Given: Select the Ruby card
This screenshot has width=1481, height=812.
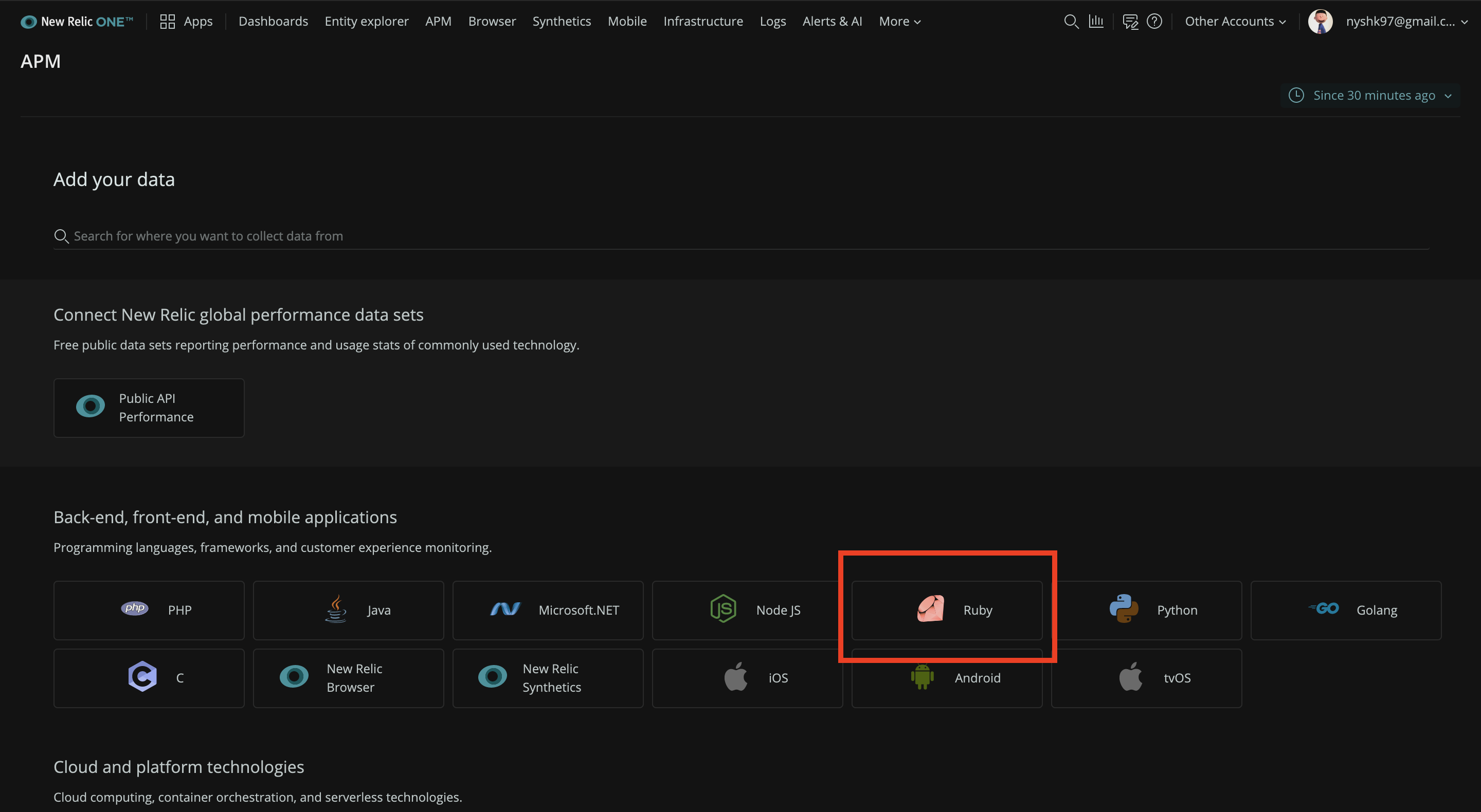Looking at the screenshot, I should (947, 611).
